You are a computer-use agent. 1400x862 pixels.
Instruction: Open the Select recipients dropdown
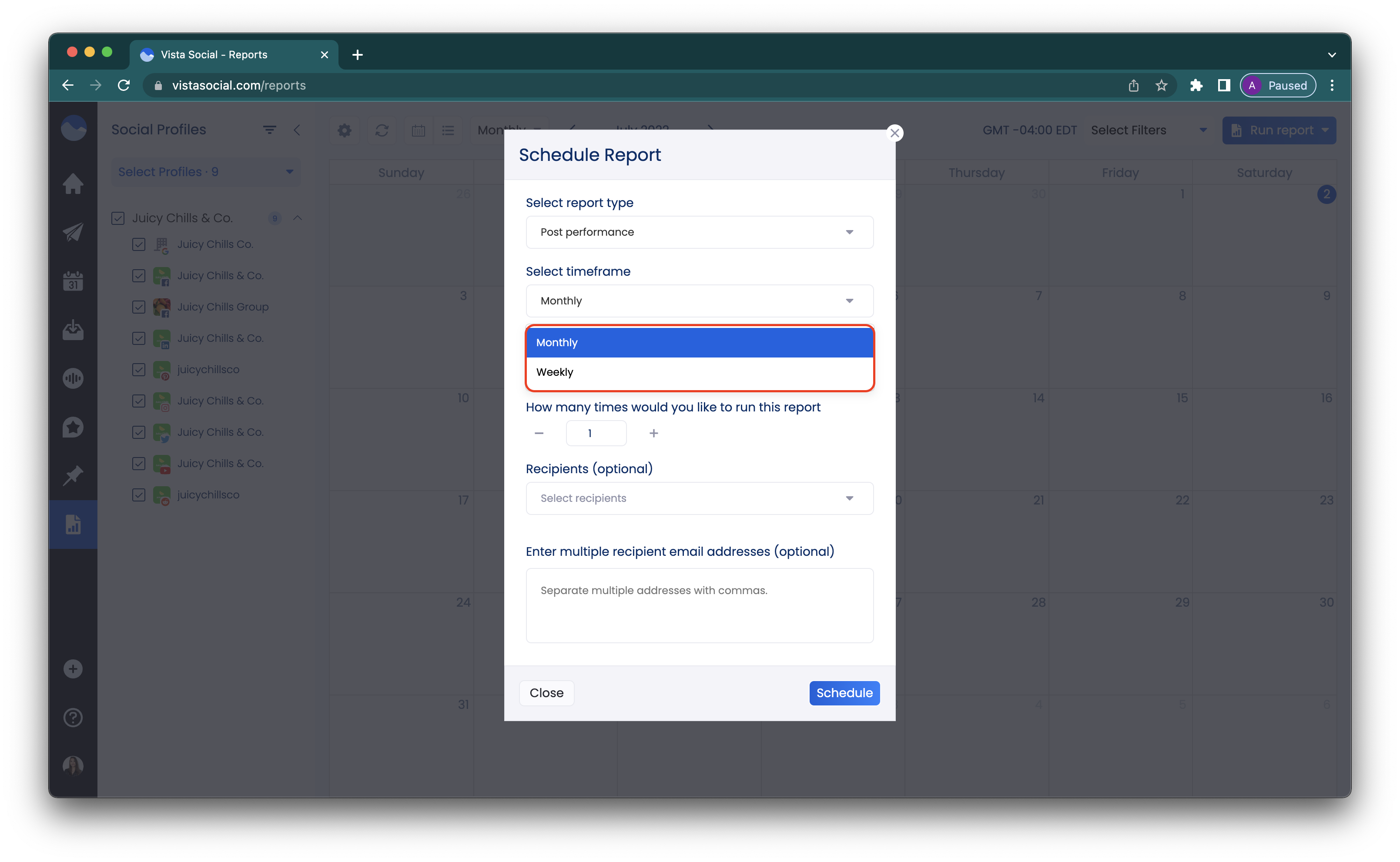(699, 498)
